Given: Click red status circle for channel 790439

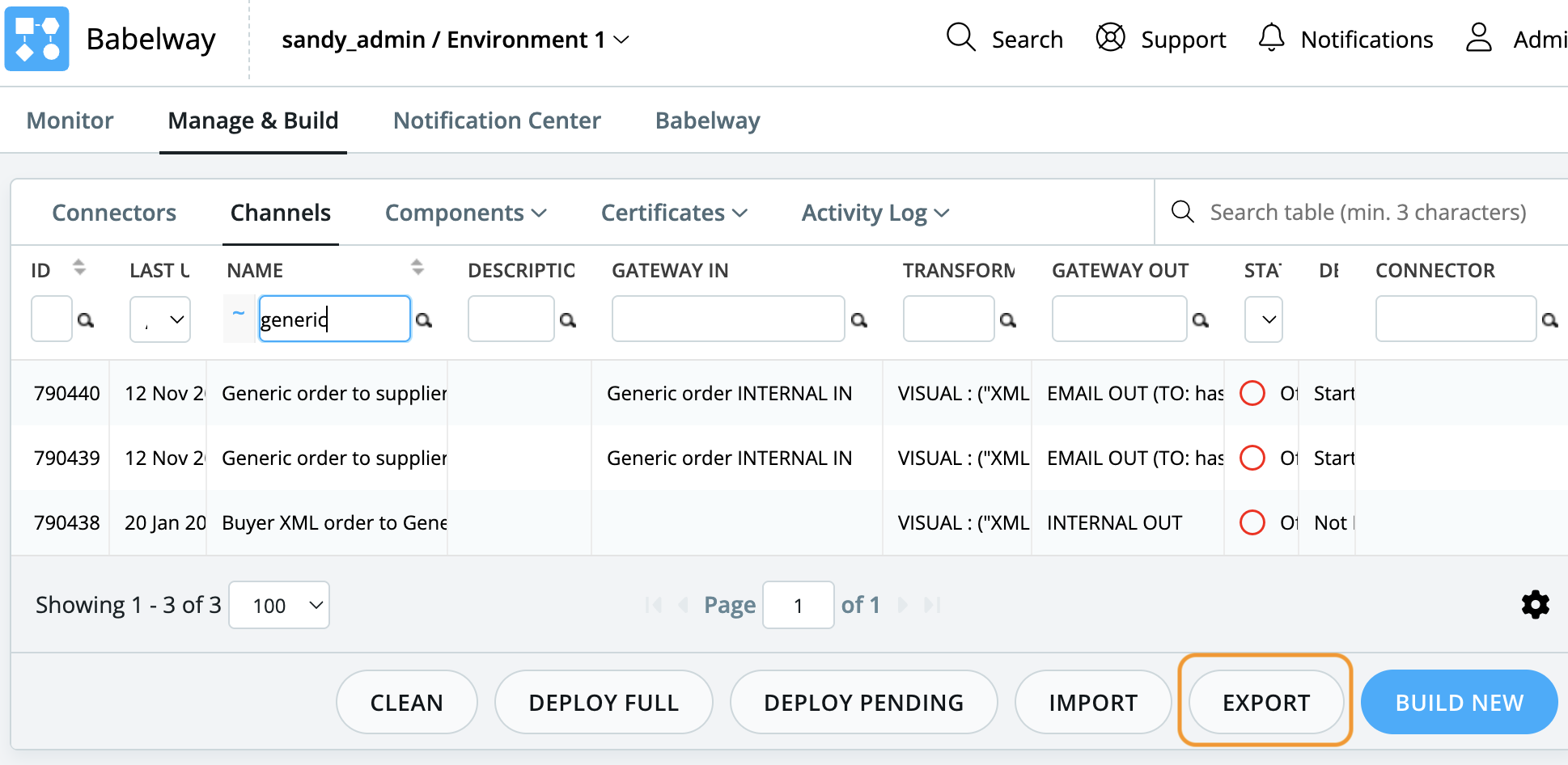Looking at the screenshot, I should [x=1252, y=458].
